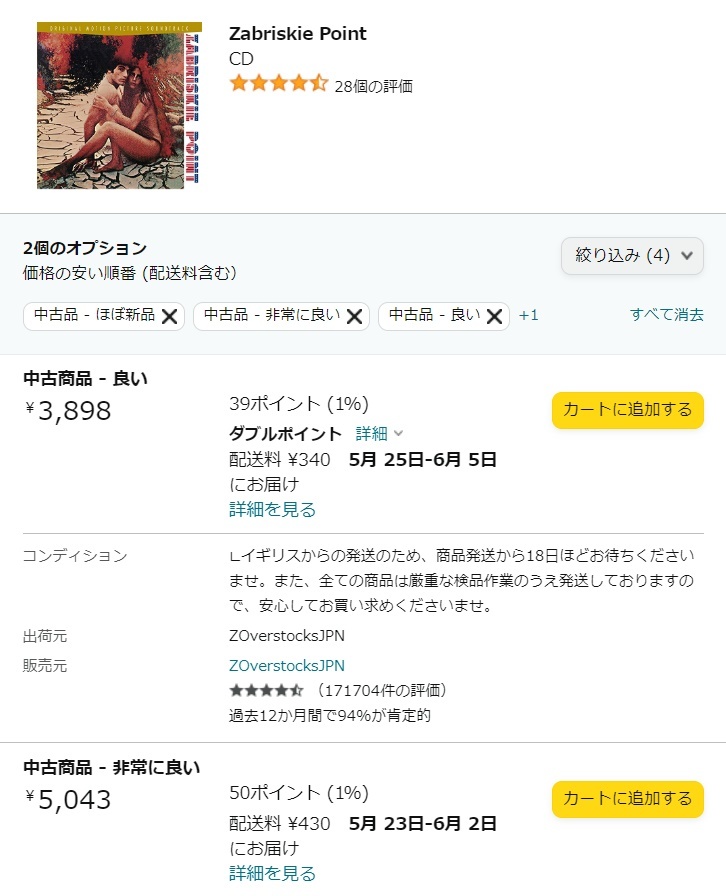This screenshot has height=896, width=726.
Task: Add the ¥5,043 offer to cart
Action: click(x=627, y=799)
